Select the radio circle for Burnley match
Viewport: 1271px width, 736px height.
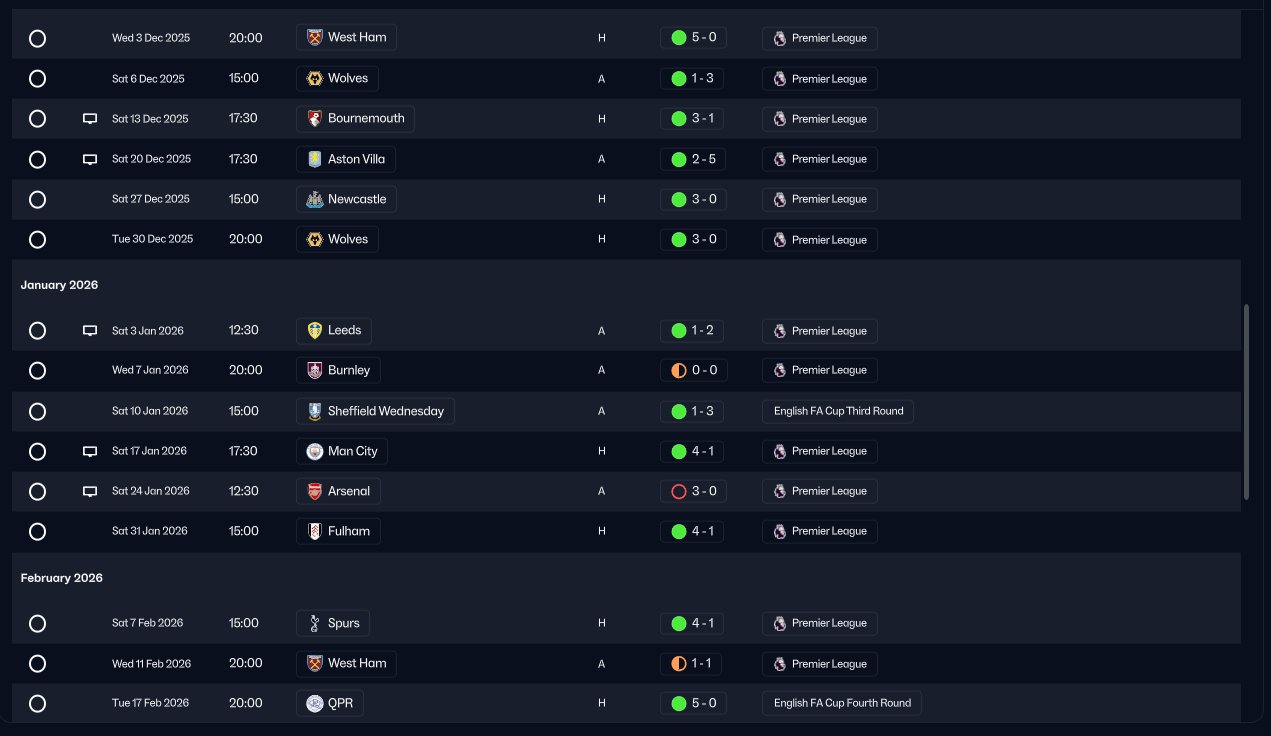click(37, 371)
